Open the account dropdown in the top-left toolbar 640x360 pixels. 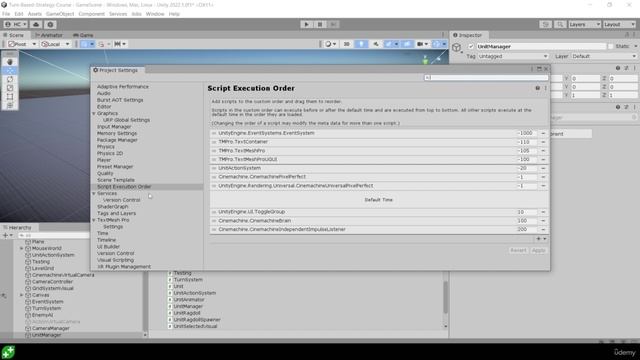16,24
